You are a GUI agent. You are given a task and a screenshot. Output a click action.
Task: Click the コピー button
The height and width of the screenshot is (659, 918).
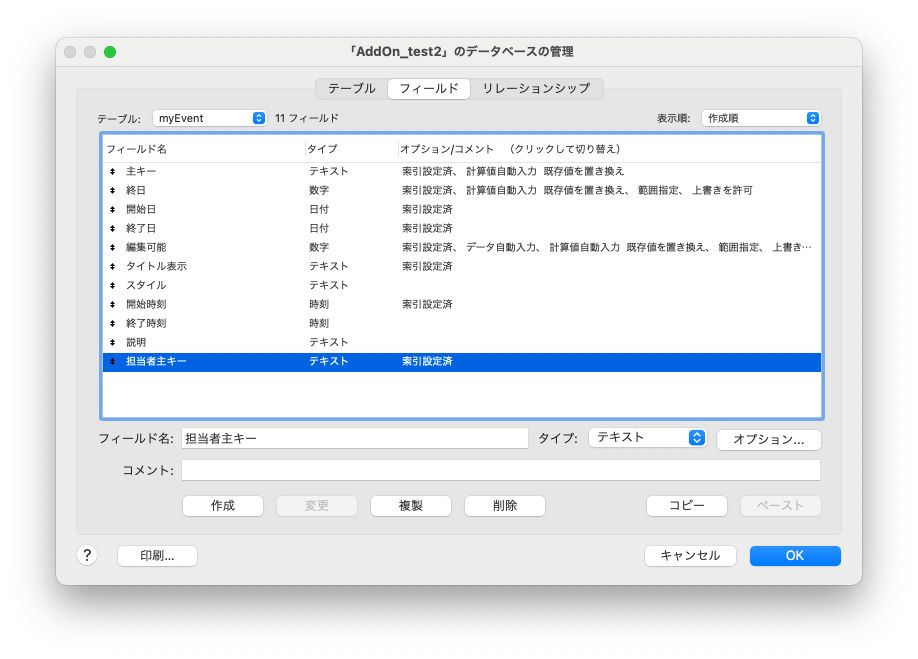point(687,506)
